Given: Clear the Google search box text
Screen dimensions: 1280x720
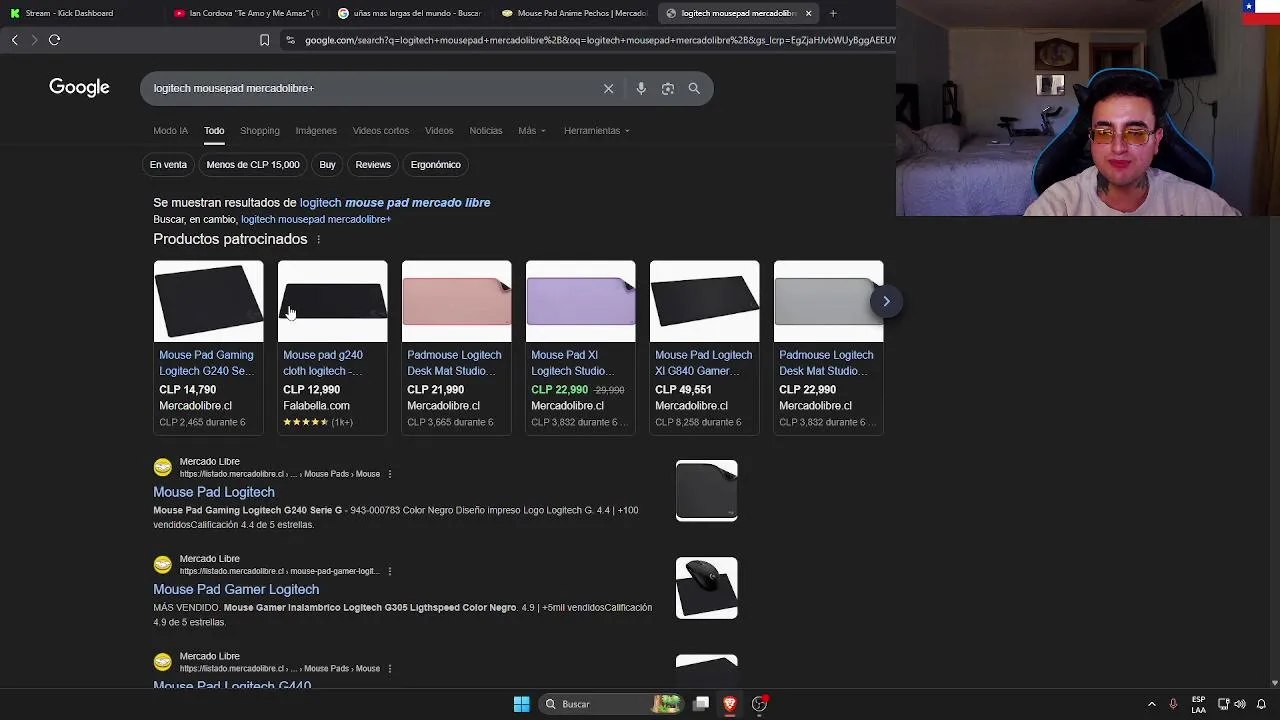Looking at the screenshot, I should click(x=608, y=88).
